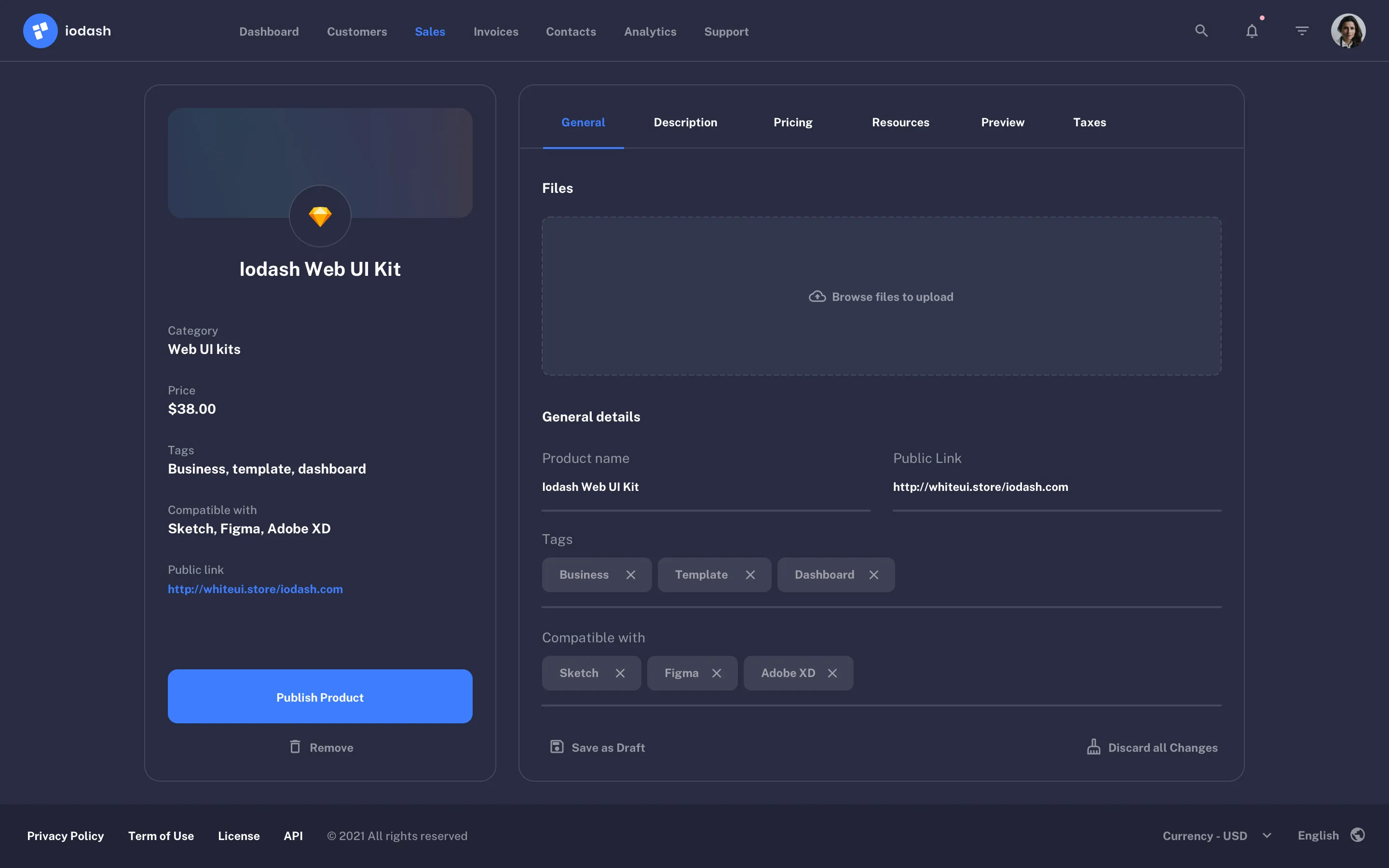Screen dimensions: 1389x868
Task: Click the language globe icon
Action: tap(1359, 835)
